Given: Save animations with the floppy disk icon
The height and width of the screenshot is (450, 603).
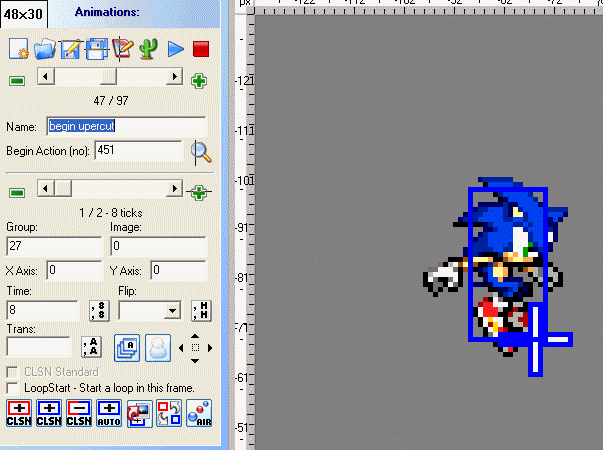Looking at the screenshot, I should [x=97, y=49].
